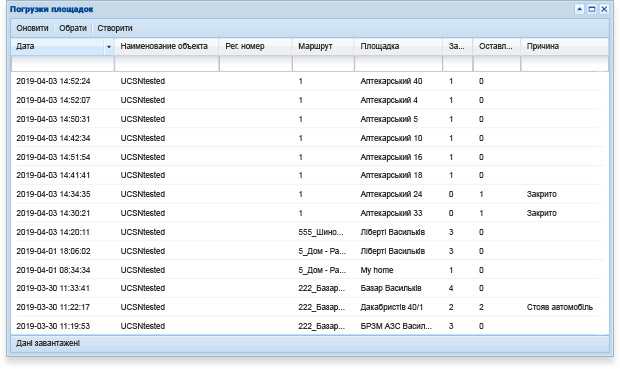
Task: Click Закрито reason for Аптекарський 24
Action: (542, 194)
